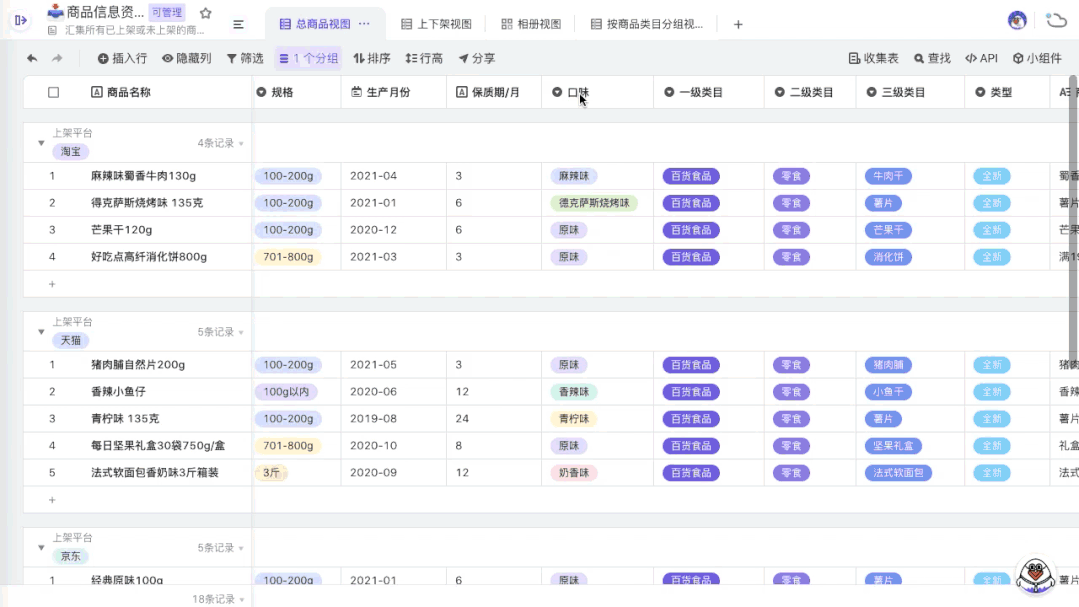Click the undo arrow icon
This screenshot has width=1079, height=607.
point(31,58)
